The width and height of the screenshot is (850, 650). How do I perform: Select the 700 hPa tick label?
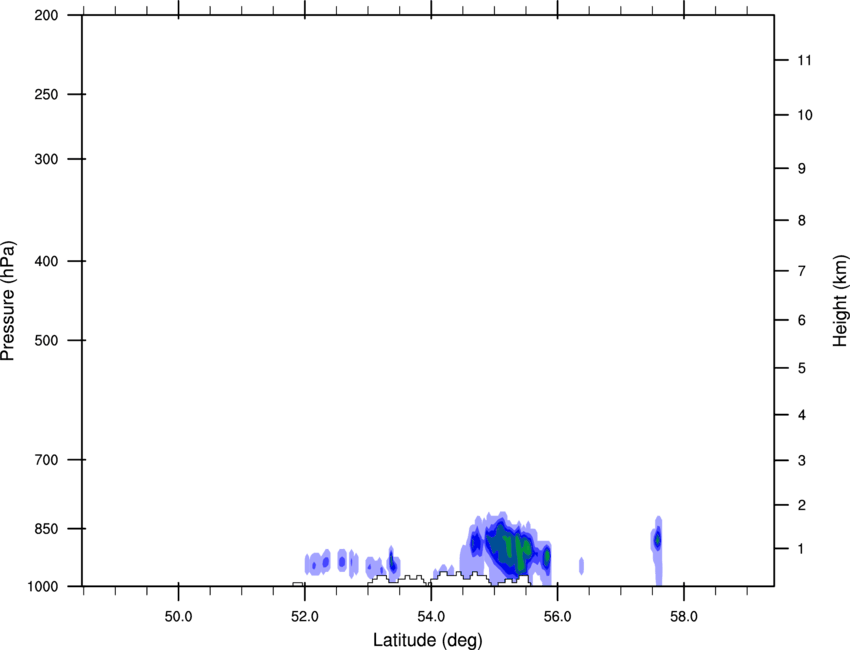[47, 460]
